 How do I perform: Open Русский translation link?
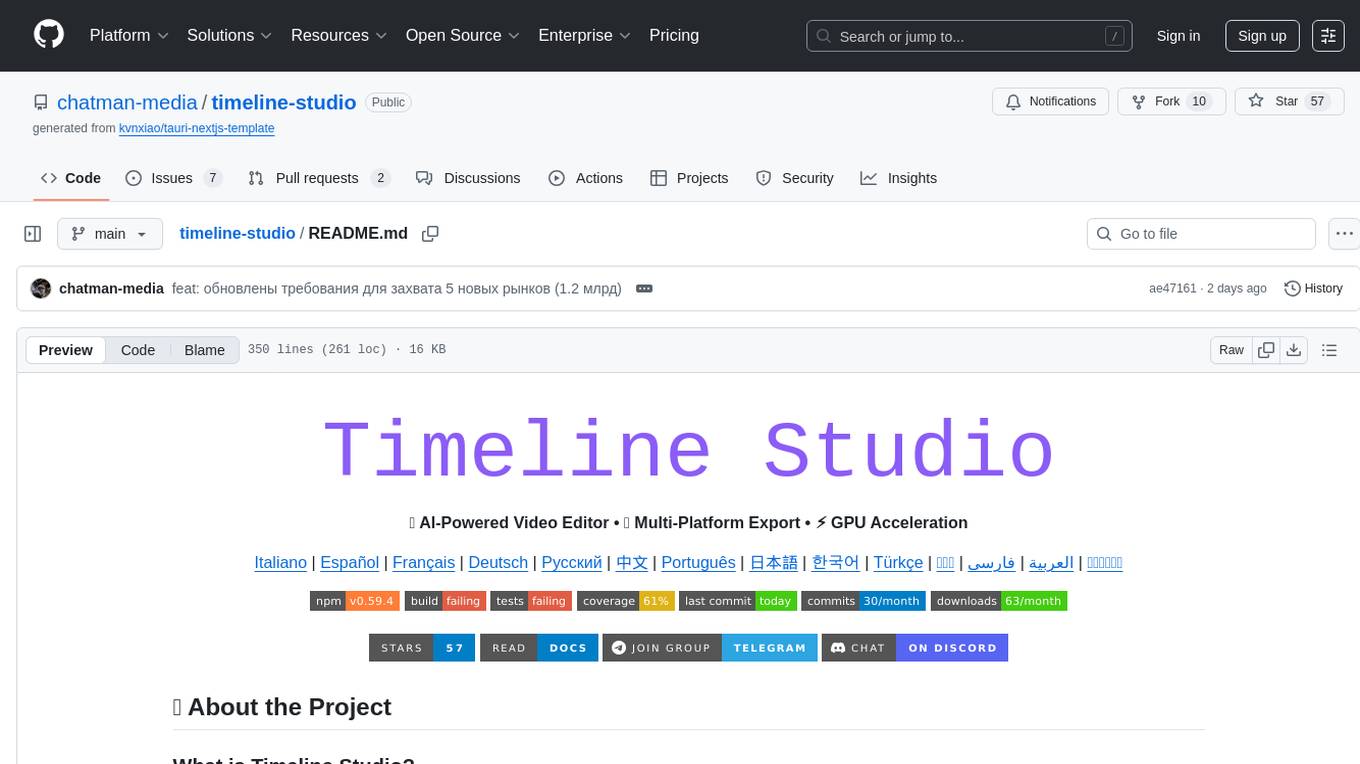[x=572, y=562]
